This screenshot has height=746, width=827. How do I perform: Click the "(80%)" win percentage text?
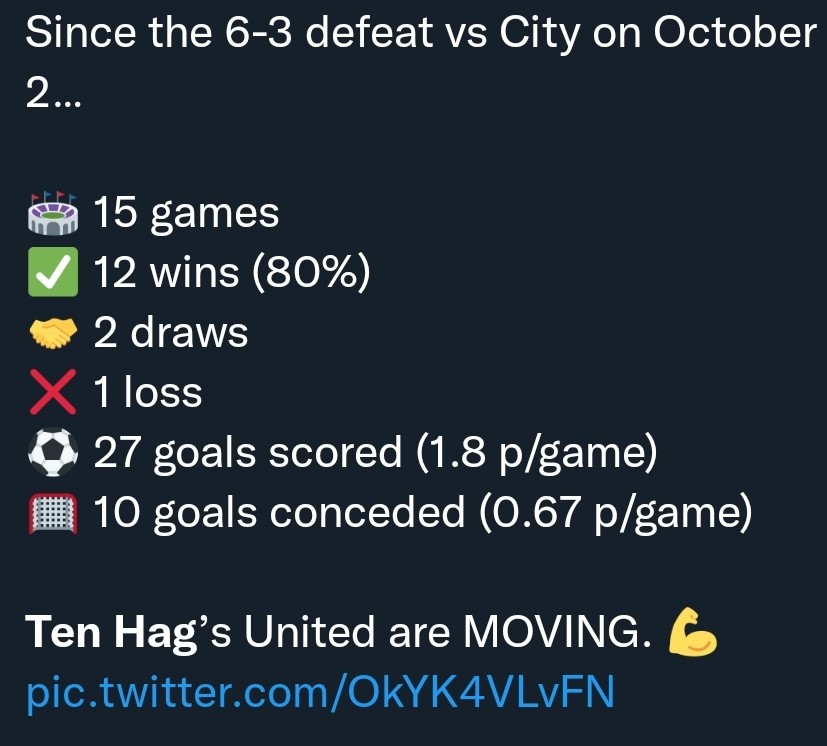click(x=311, y=272)
